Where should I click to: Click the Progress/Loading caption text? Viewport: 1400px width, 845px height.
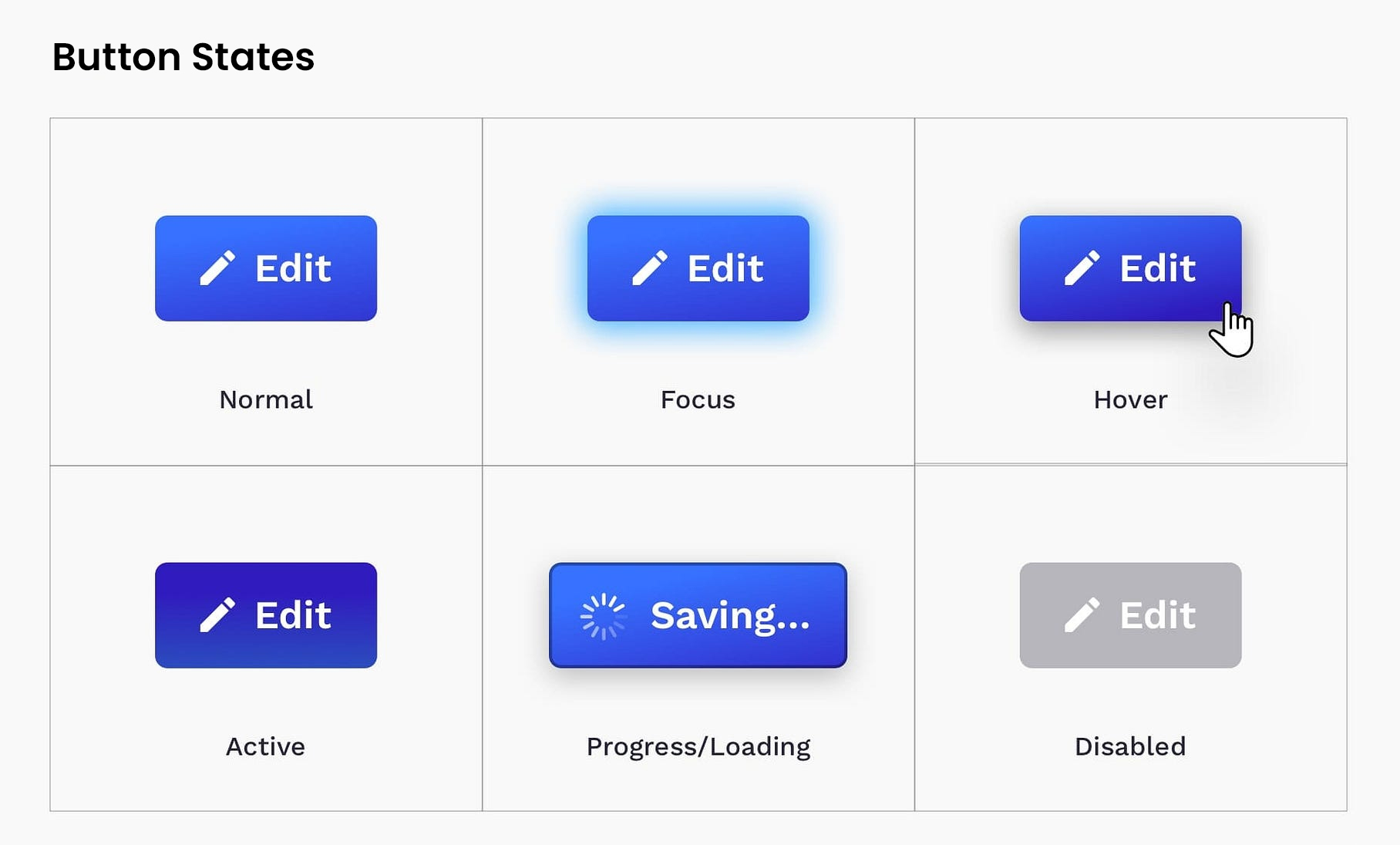click(x=698, y=746)
